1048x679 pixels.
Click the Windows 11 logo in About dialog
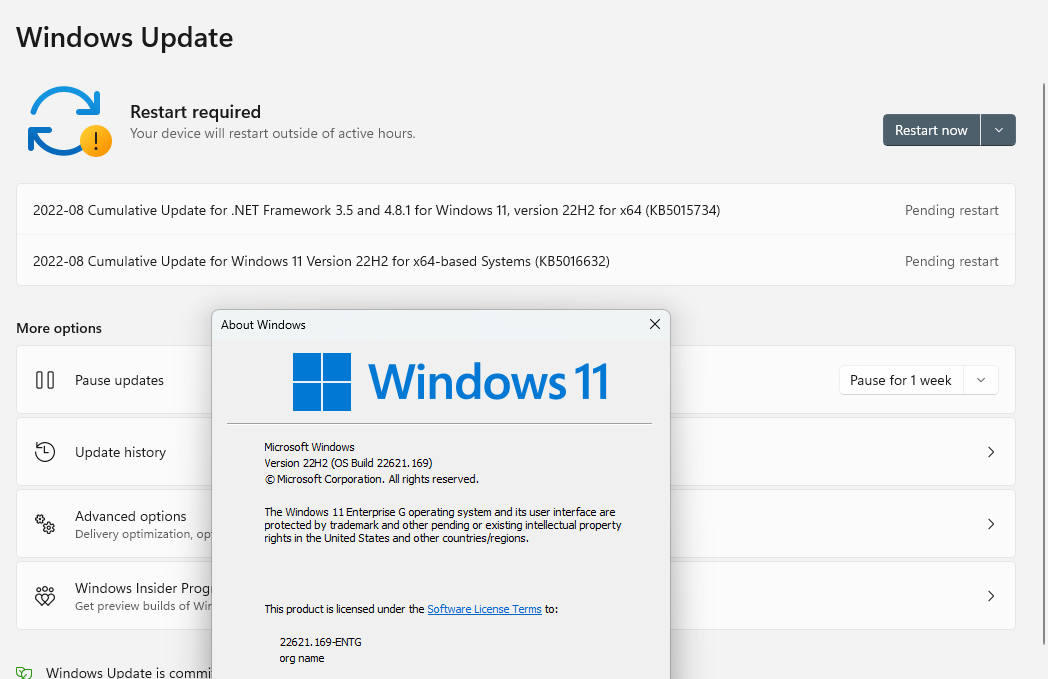pyautogui.click(x=450, y=382)
